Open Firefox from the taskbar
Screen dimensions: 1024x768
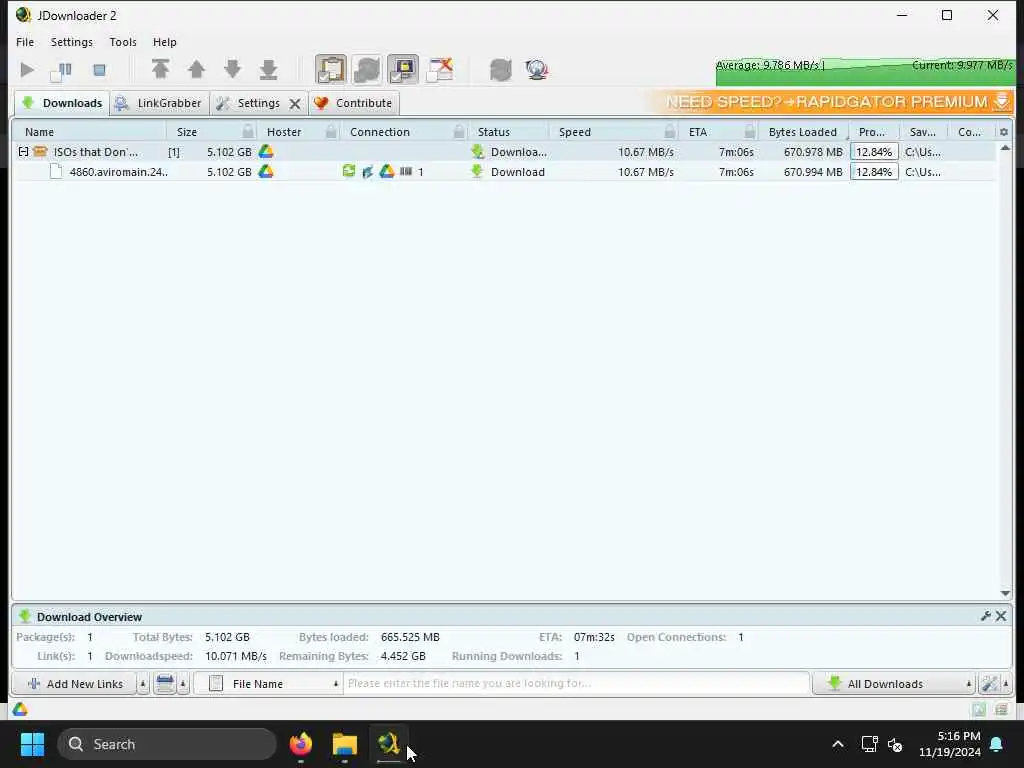[300, 744]
